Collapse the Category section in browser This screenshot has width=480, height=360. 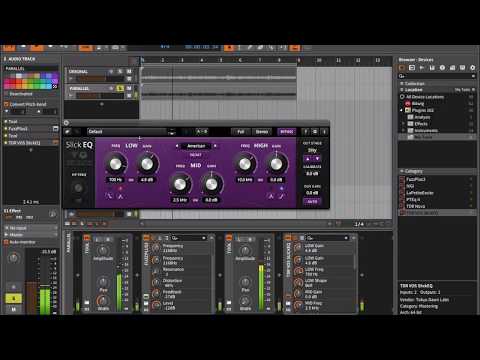(401, 171)
